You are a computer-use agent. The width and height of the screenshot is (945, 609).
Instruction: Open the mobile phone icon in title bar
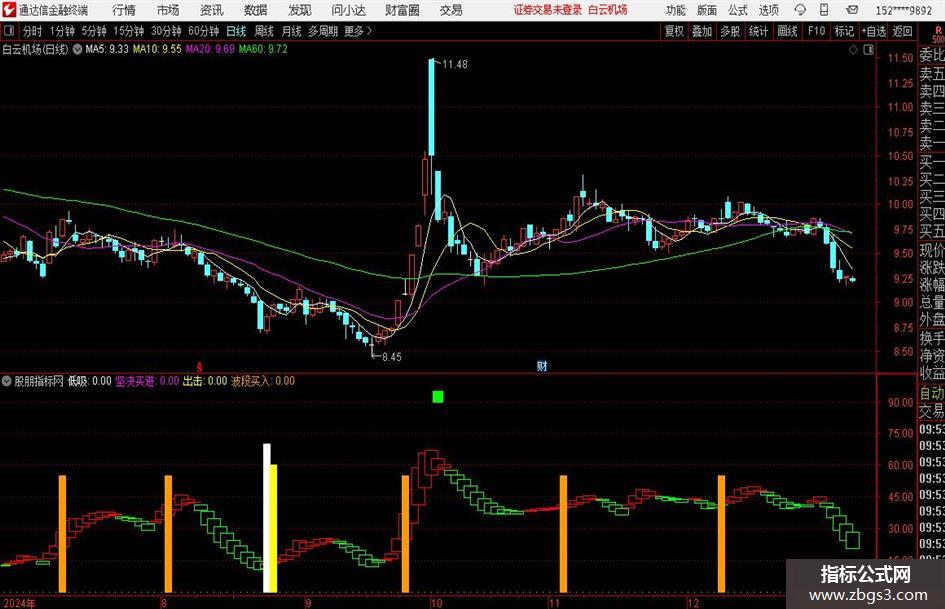pyautogui.click(x=824, y=10)
